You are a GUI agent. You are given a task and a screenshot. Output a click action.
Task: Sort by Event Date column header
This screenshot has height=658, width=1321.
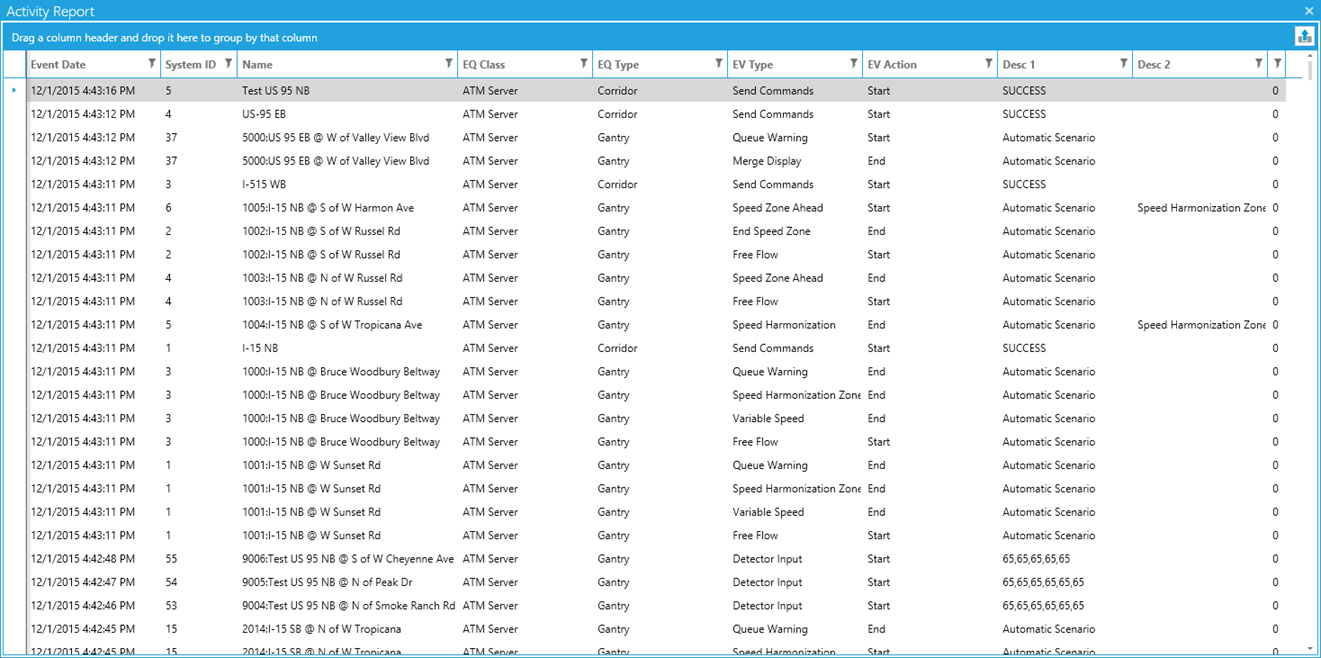[58, 64]
